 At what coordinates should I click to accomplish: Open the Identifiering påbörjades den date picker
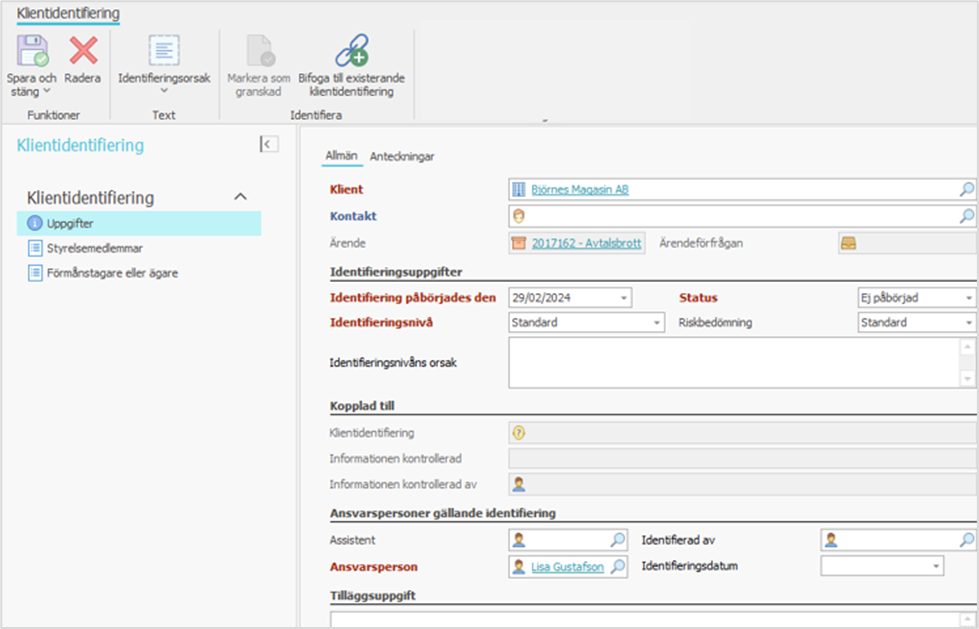click(624, 298)
